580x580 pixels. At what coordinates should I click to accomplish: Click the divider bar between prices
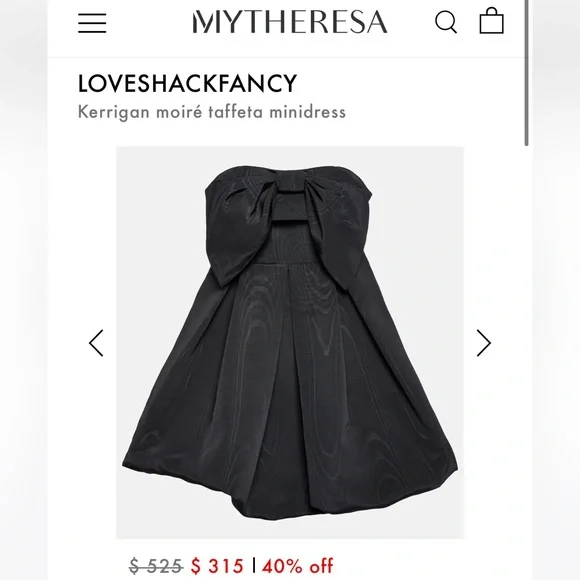tap(254, 565)
